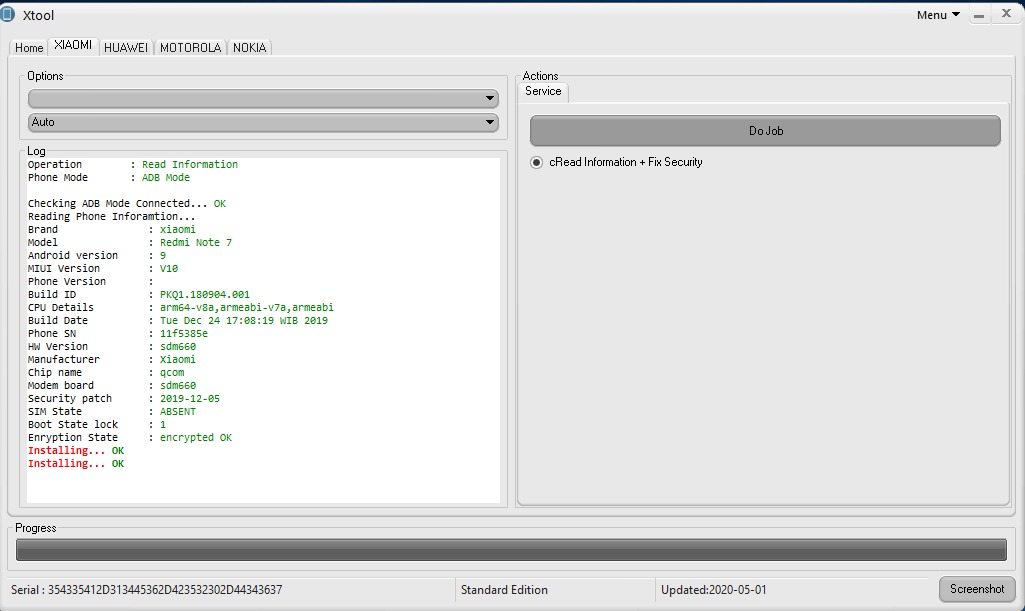This screenshot has height=611, width=1025.
Task: Click the SIM State ABSENT value
Action: (178, 412)
